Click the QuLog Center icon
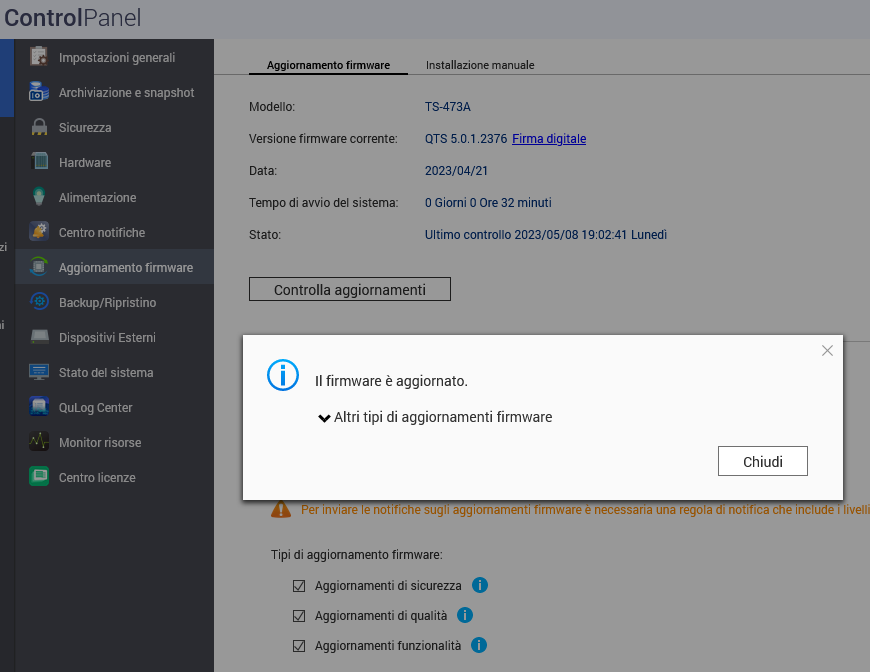The height and width of the screenshot is (672, 870). coord(39,407)
